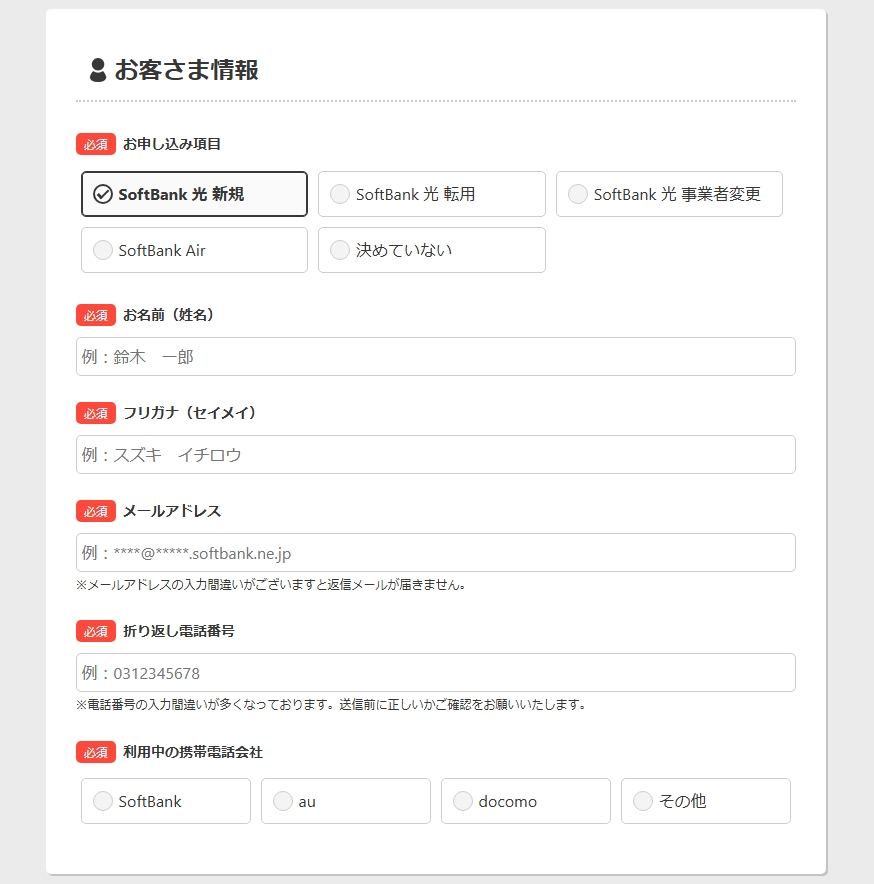Focus the メールアドレス input box
The image size is (874, 884).
[x=436, y=552]
